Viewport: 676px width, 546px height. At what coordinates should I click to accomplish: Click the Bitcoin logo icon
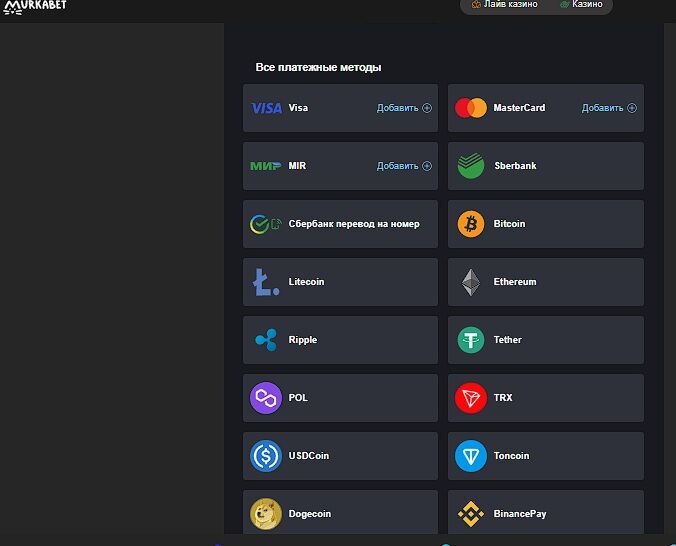tap(470, 224)
